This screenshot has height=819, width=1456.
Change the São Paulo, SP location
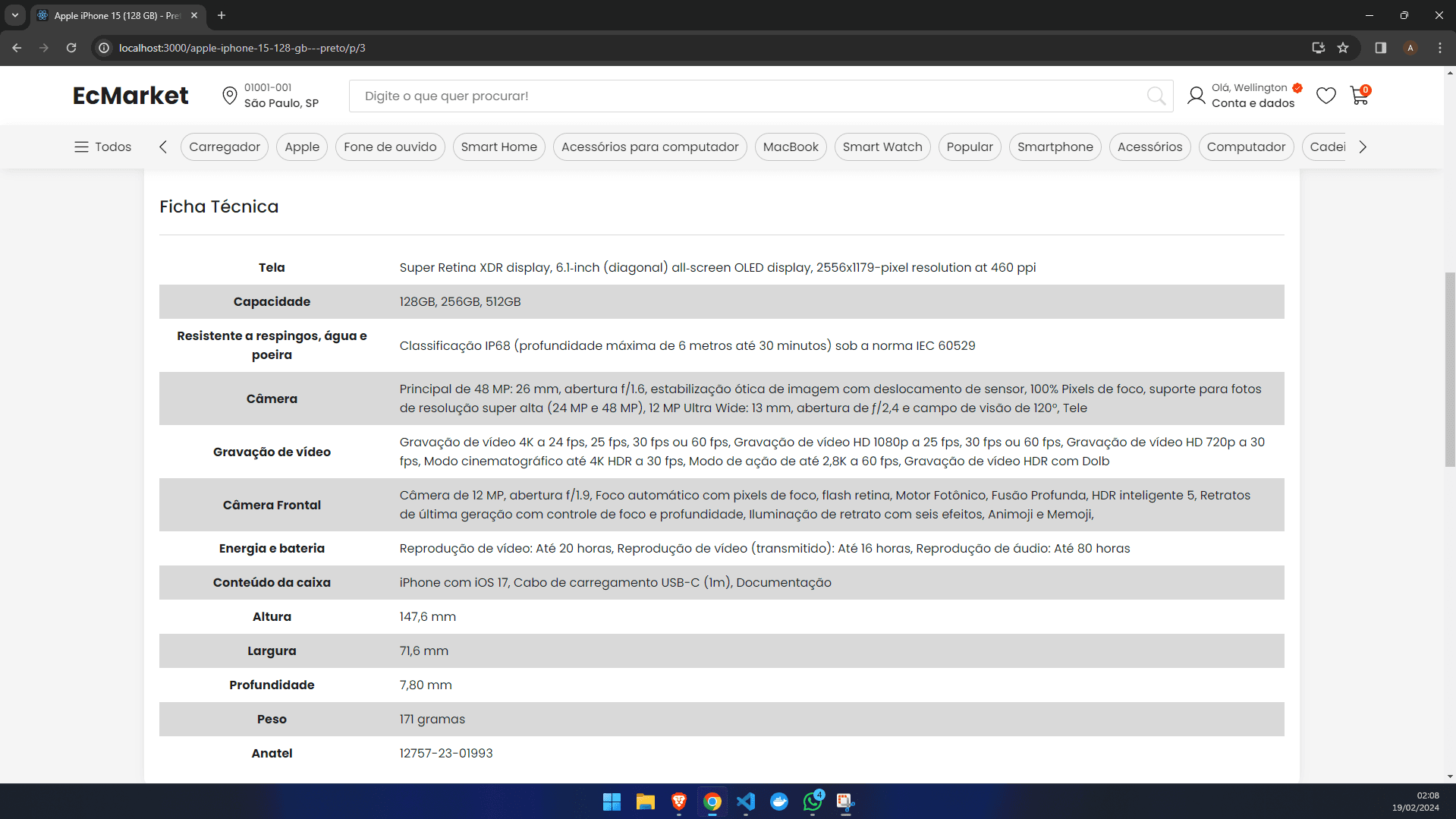(x=281, y=103)
